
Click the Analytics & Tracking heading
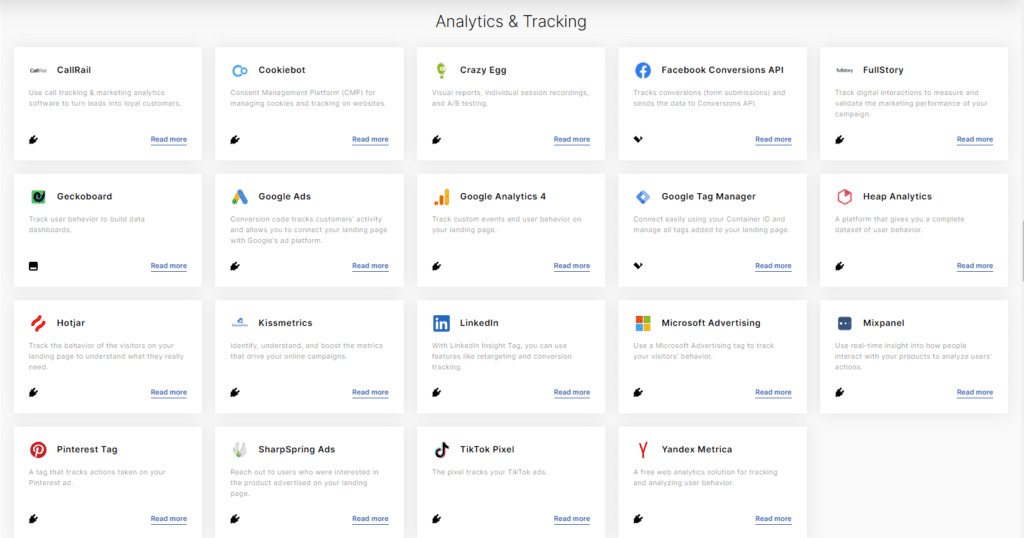[511, 22]
